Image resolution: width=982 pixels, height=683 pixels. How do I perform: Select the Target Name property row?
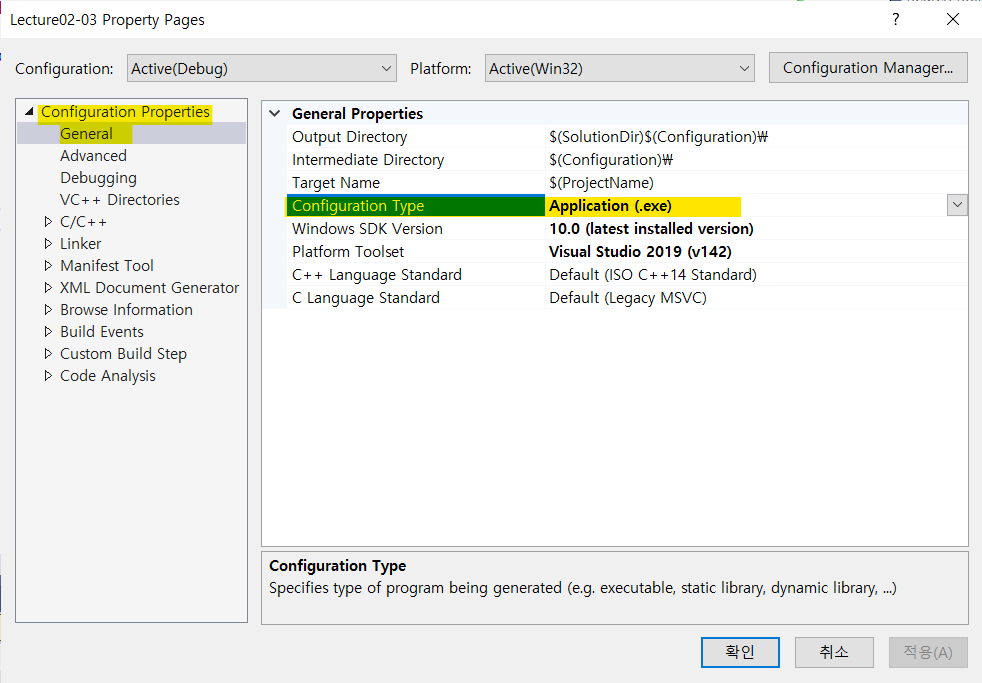click(627, 183)
